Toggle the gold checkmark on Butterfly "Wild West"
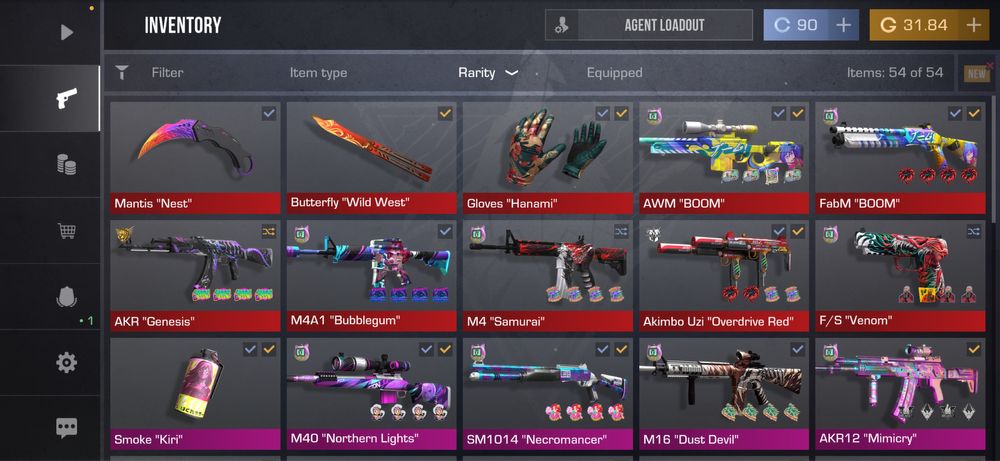The width and height of the screenshot is (1000, 461). pyautogui.click(x=445, y=113)
